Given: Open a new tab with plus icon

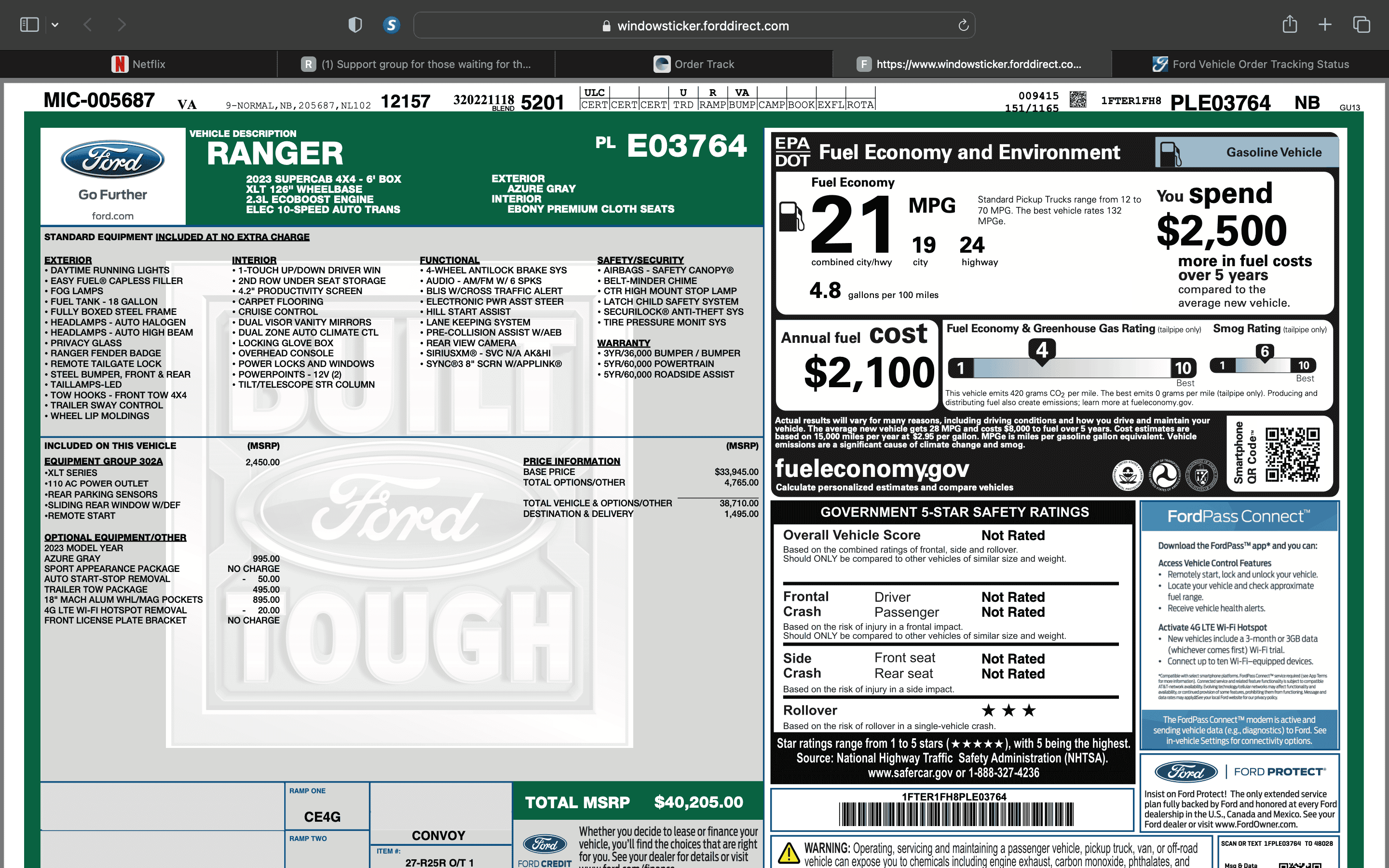Looking at the screenshot, I should coord(1325,24).
